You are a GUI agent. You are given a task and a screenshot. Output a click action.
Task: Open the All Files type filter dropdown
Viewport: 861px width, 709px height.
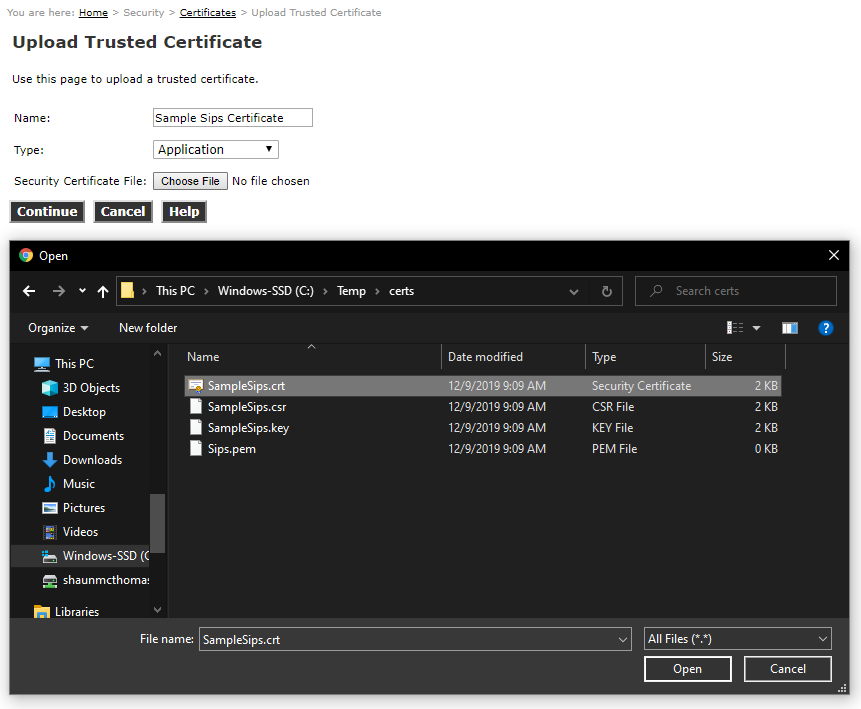coord(738,639)
